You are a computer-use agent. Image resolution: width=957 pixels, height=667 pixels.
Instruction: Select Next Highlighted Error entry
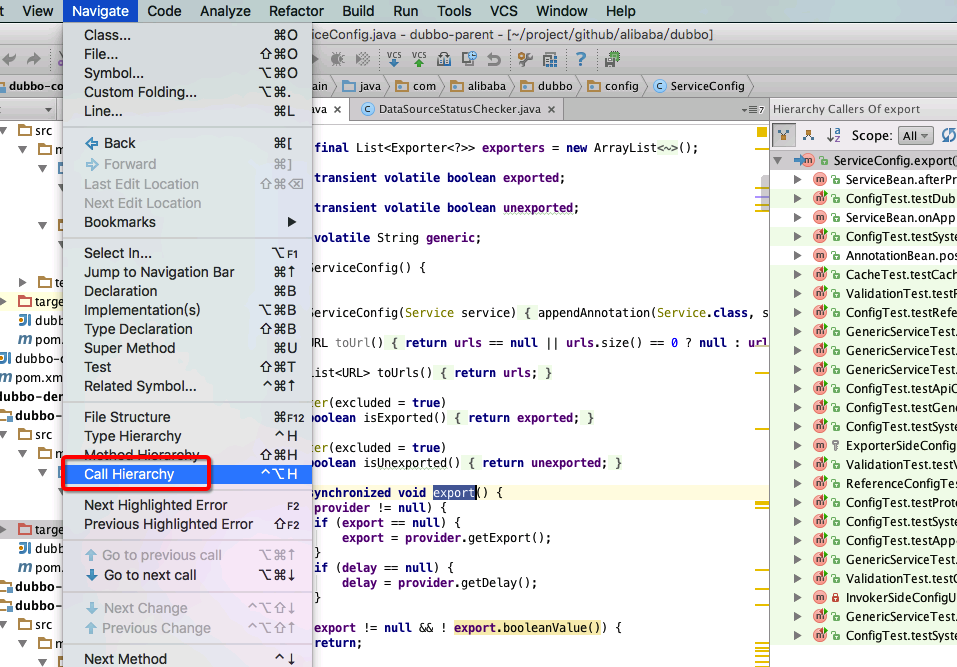pos(187,505)
